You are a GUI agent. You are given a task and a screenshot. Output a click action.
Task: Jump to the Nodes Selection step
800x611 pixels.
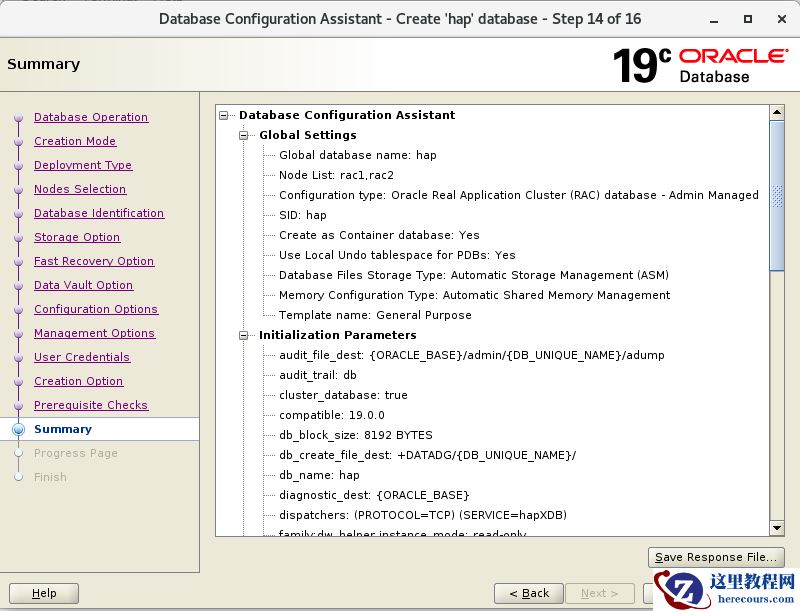(x=80, y=189)
